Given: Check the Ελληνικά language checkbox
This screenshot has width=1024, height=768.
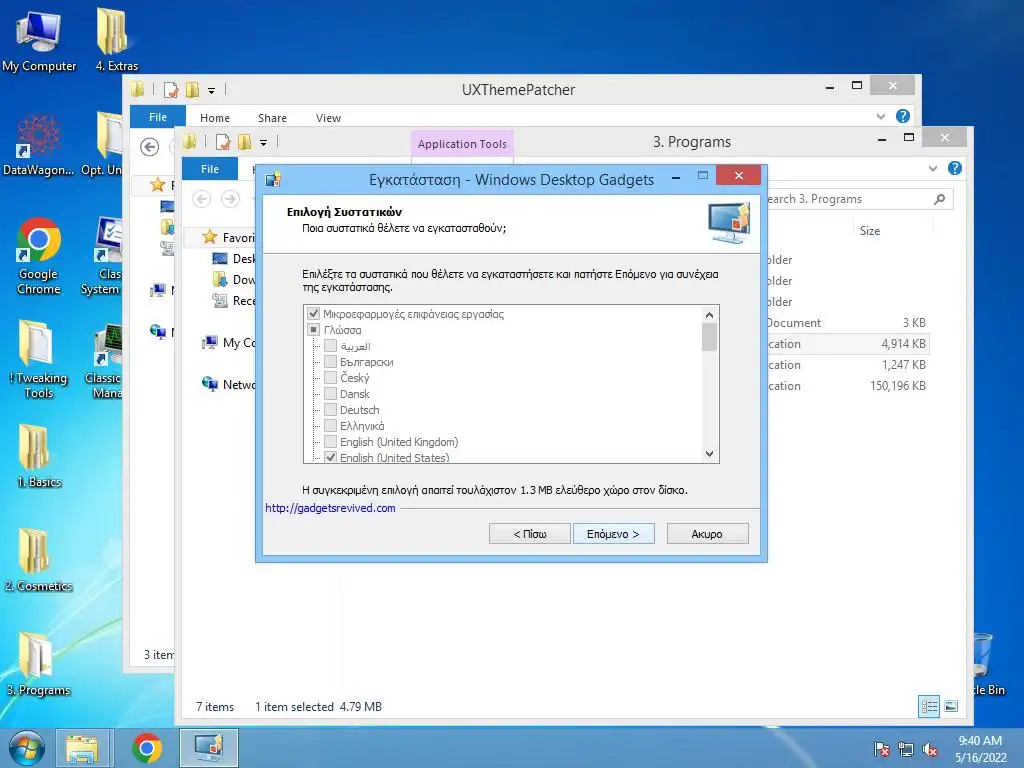Looking at the screenshot, I should point(330,426).
